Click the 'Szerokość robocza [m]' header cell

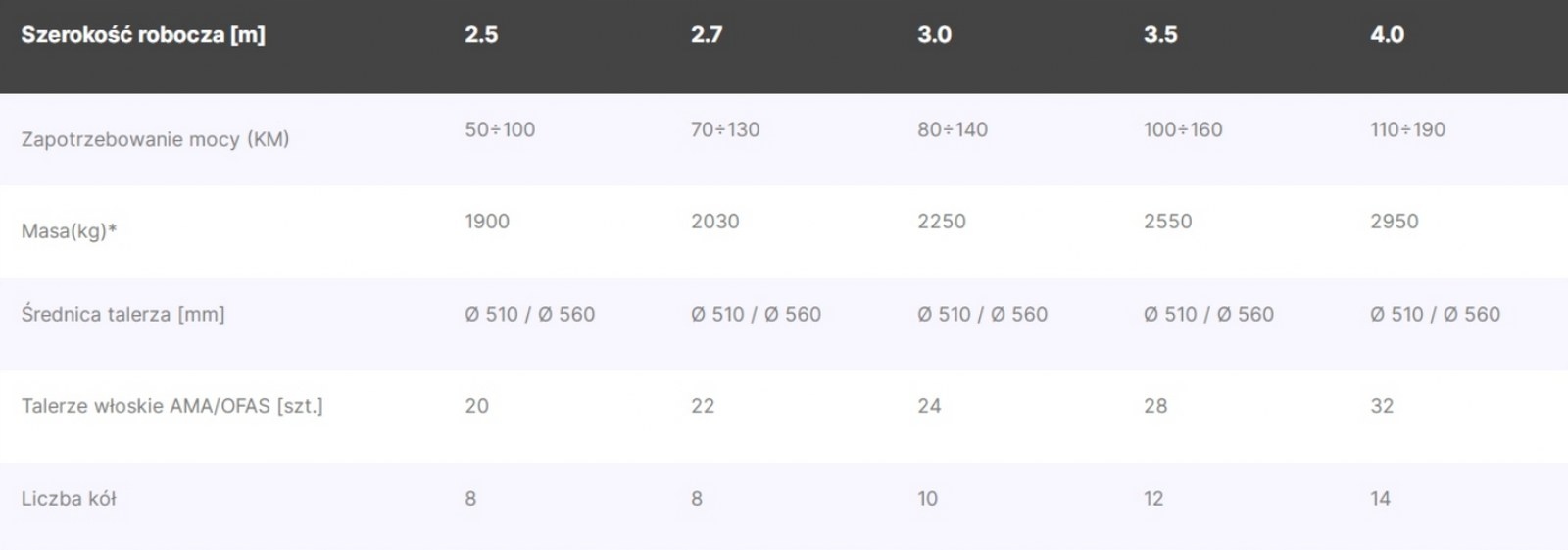(x=143, y=35)
